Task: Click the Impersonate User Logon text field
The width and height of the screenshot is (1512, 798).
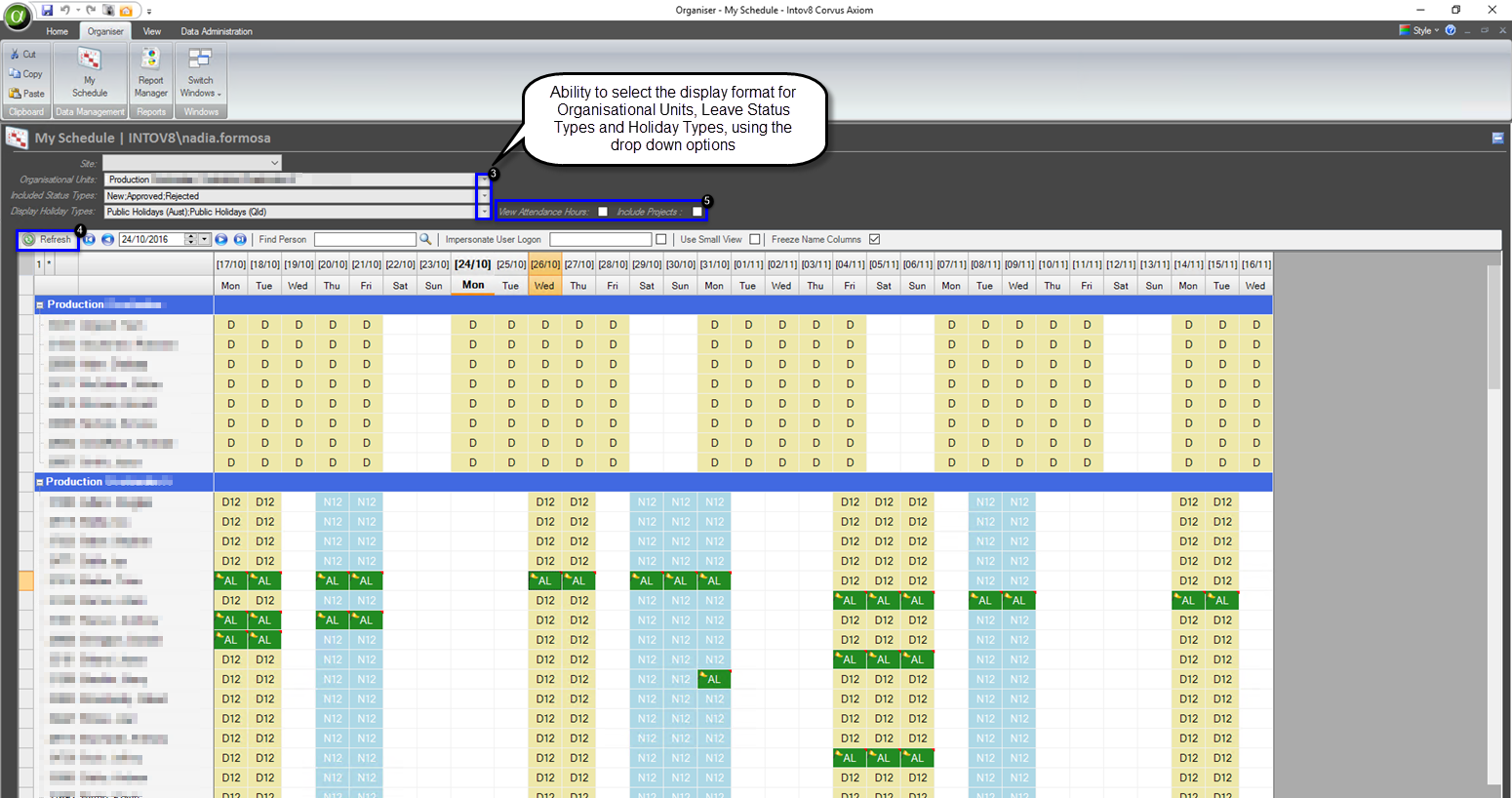Action: 600,239
